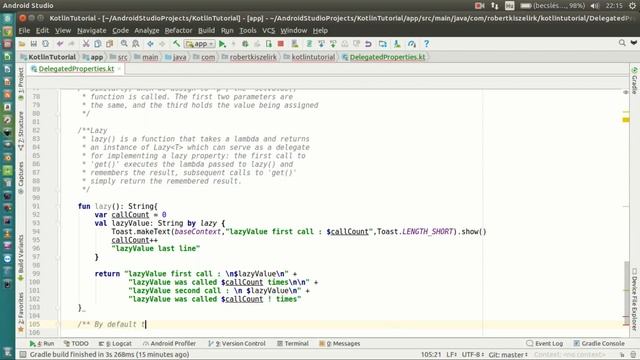Viewport: 640px width, 360px height.
Task: Open the Navigate menu
Action: click(91, 31)
